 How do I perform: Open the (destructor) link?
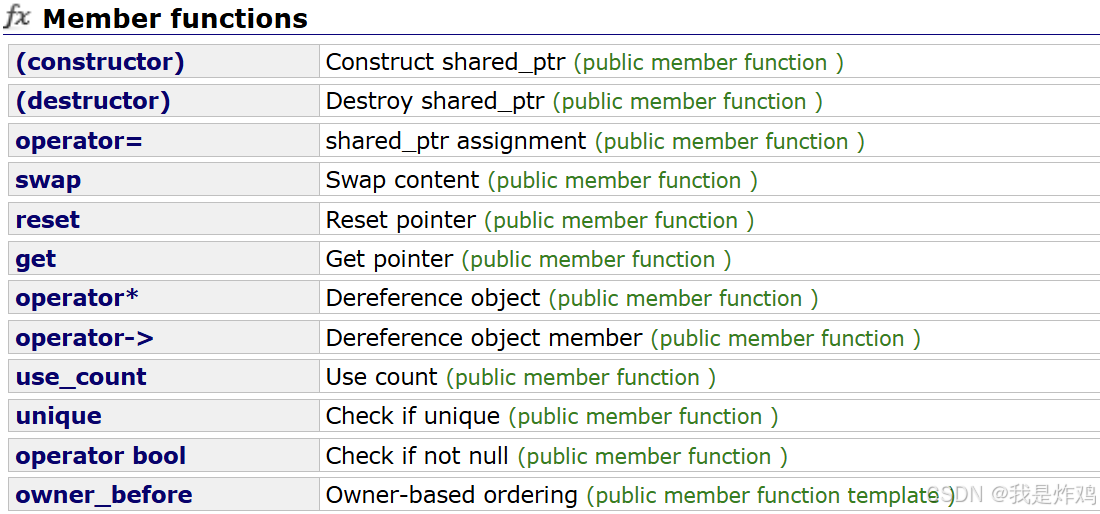tap(93, 102)
